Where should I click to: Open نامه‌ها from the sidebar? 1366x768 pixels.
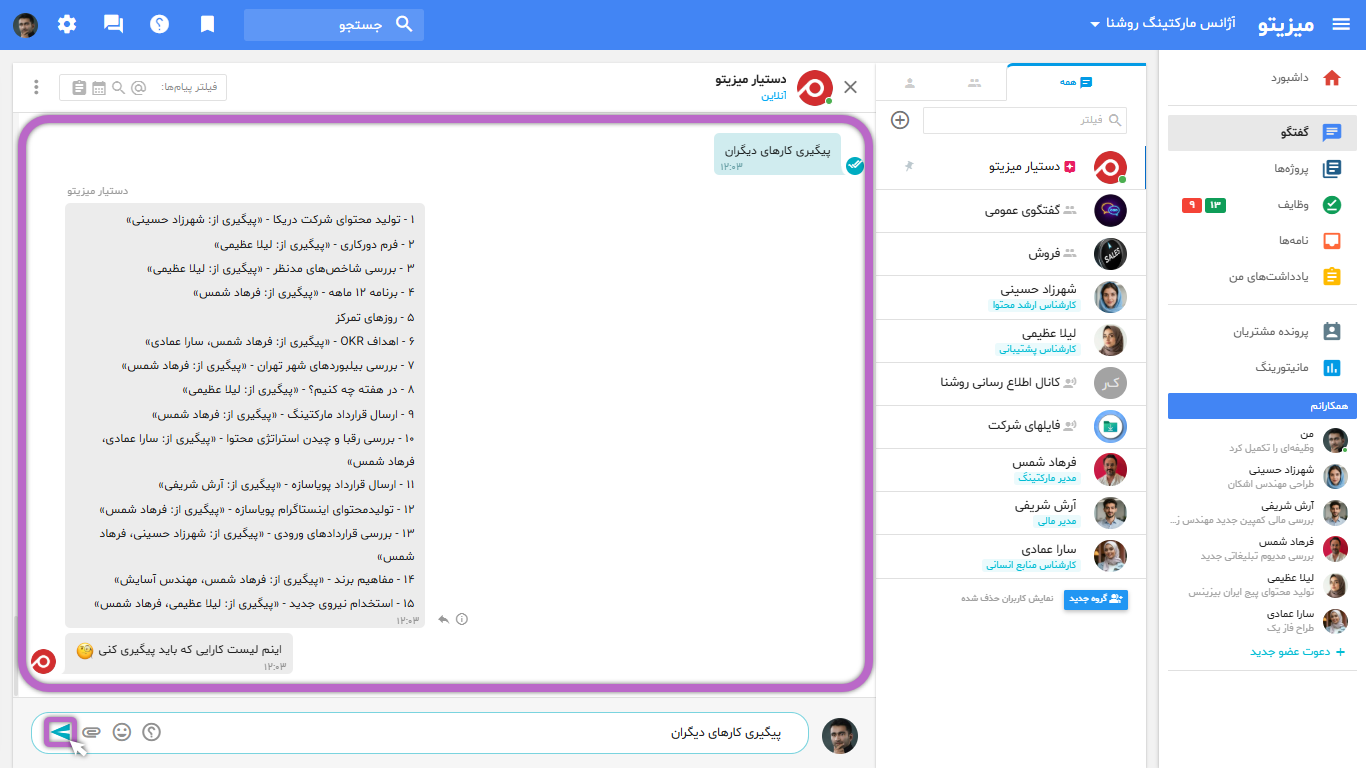point(1262,241)
